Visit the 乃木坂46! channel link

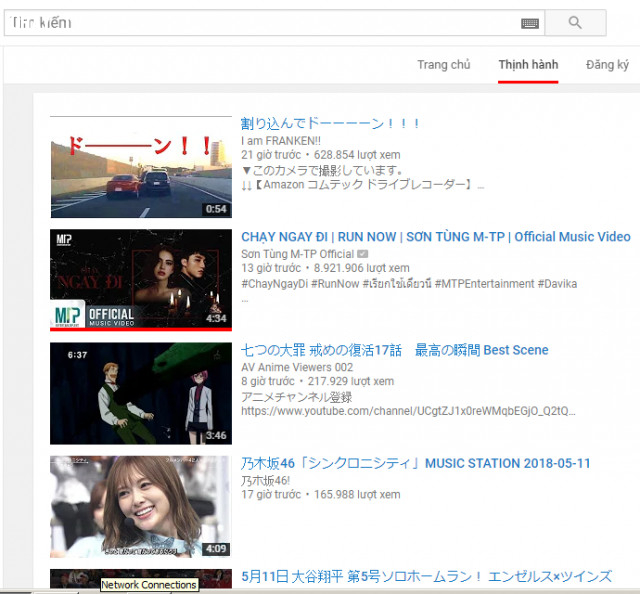[265, 481]
